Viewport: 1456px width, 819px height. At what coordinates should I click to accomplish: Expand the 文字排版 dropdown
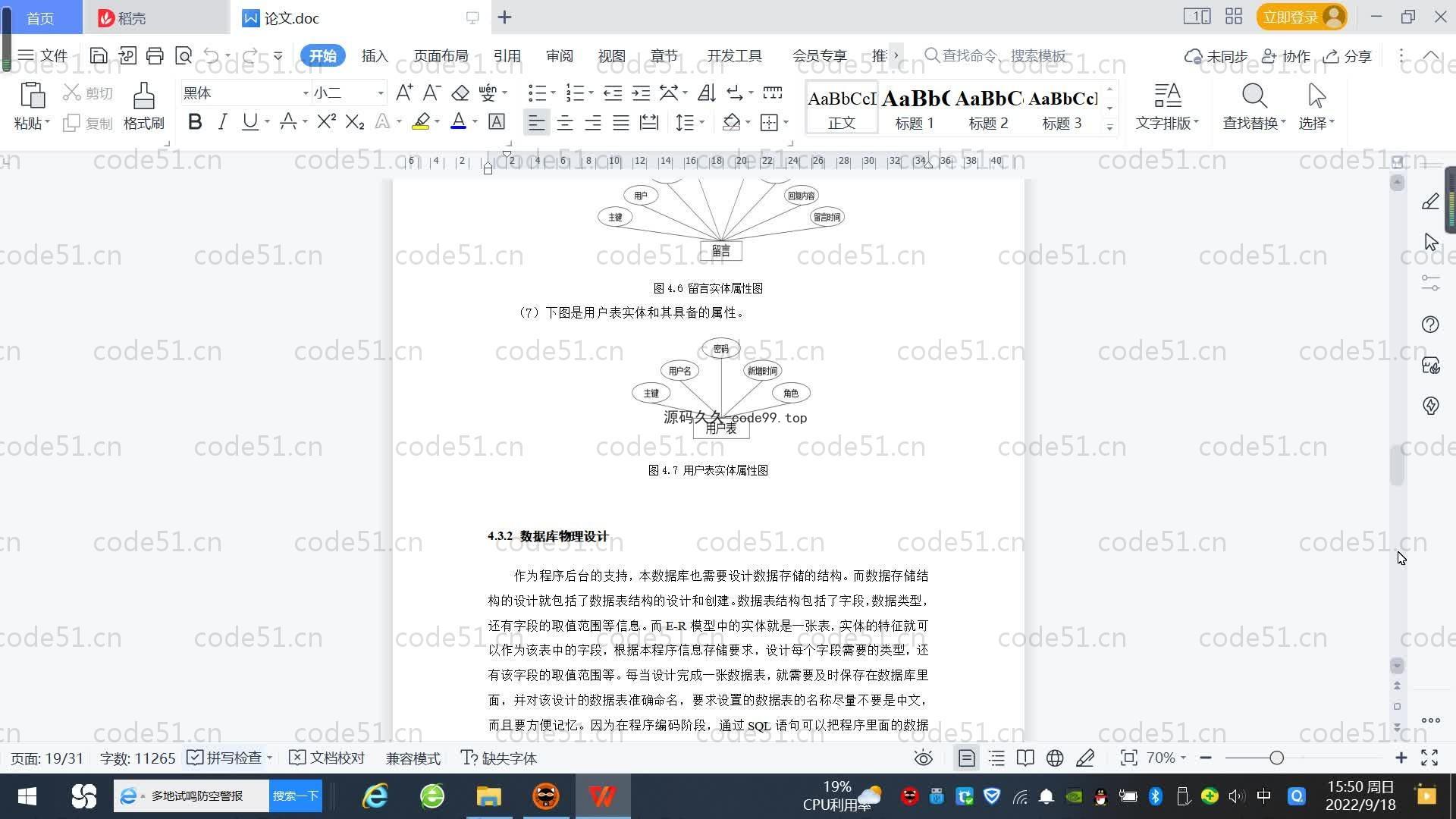pos(1167,122)
